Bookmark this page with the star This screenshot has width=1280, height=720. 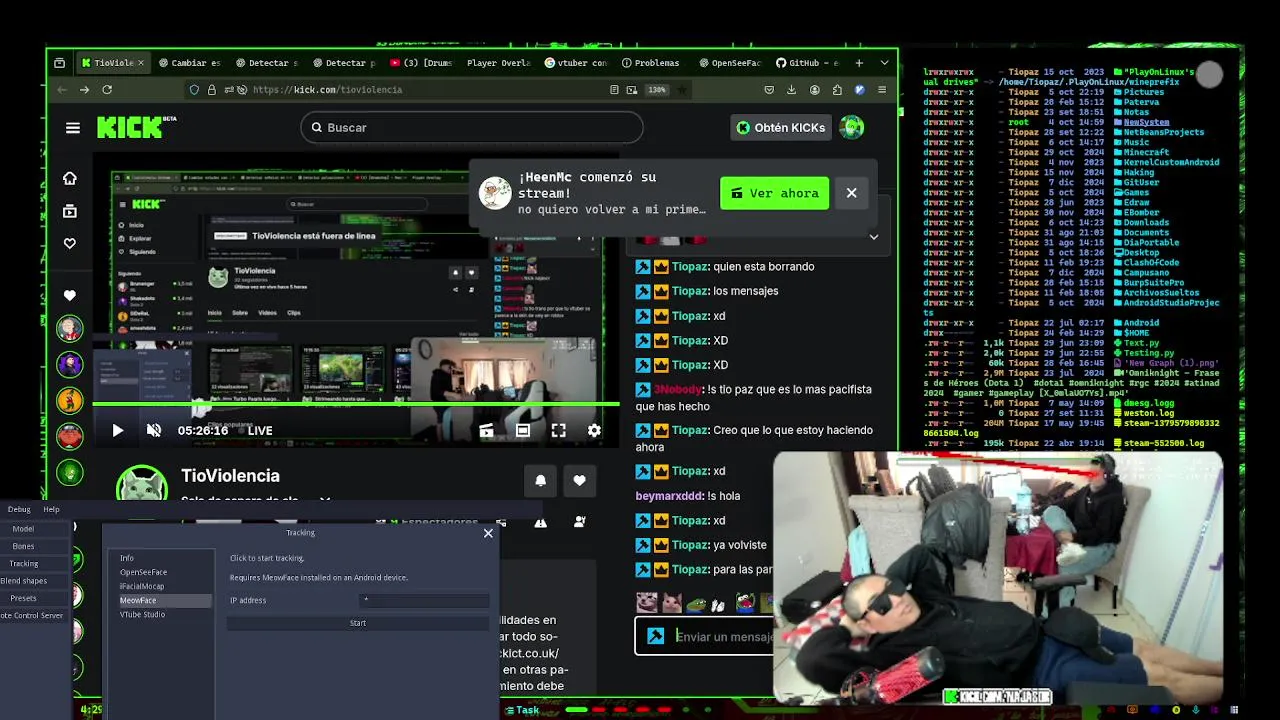pyautogui.click(x=683, y=90)
